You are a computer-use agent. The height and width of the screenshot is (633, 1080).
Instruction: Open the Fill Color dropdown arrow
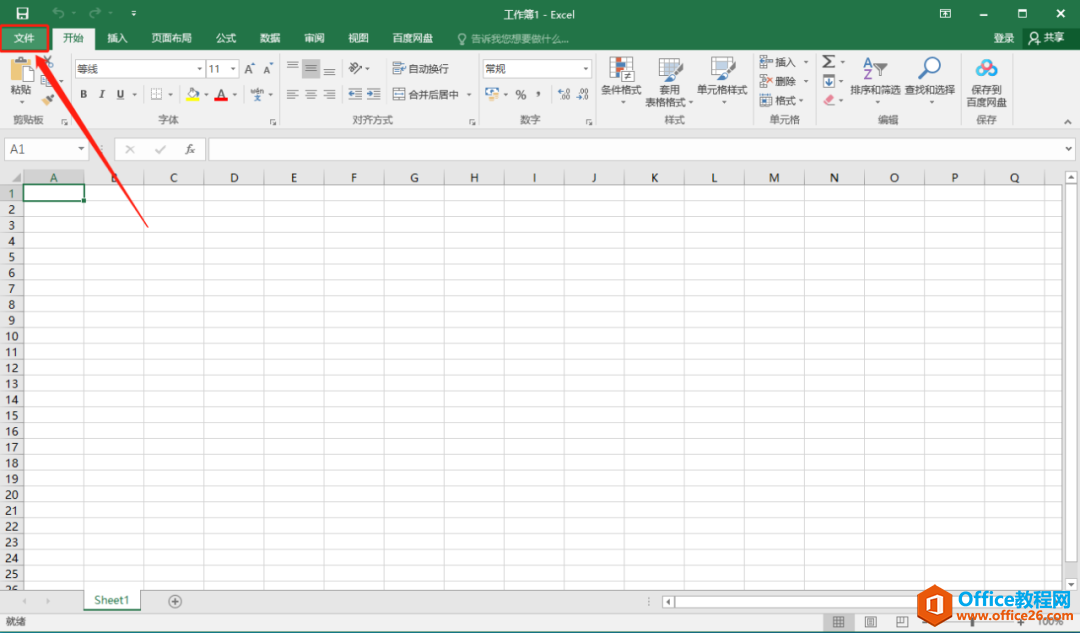point(206,94)
